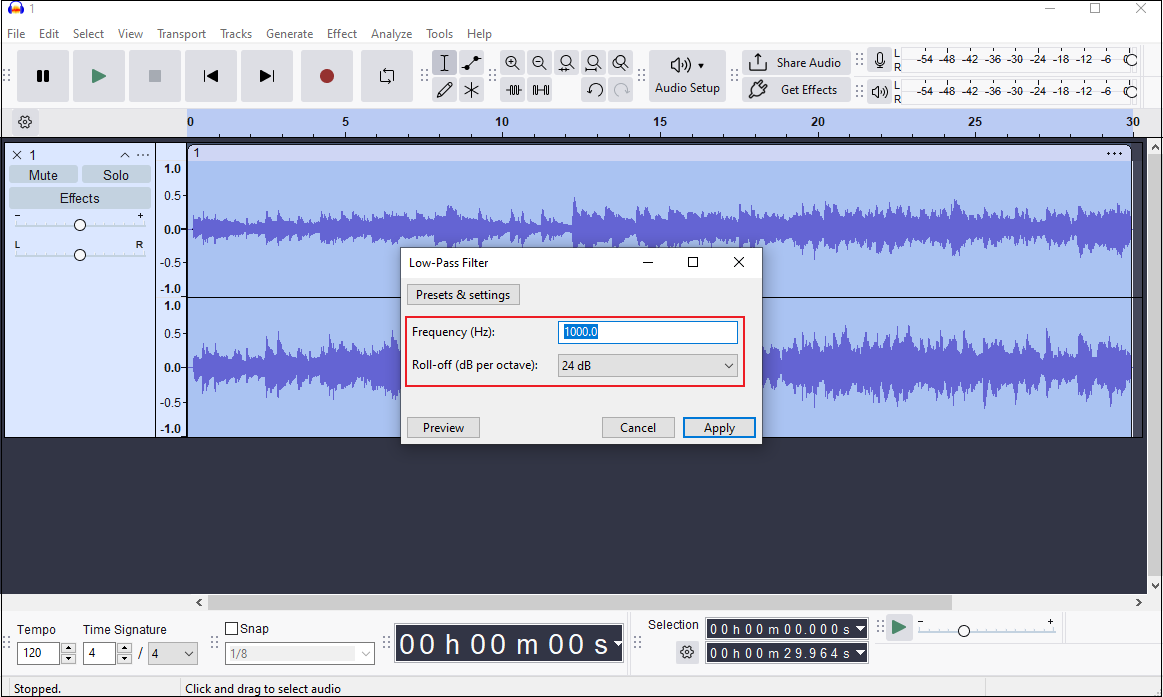Screen dimensions: 1163x697
Task: Click Fit Project to Width icon
Action: pyautogui.click(x=593, y=62)
